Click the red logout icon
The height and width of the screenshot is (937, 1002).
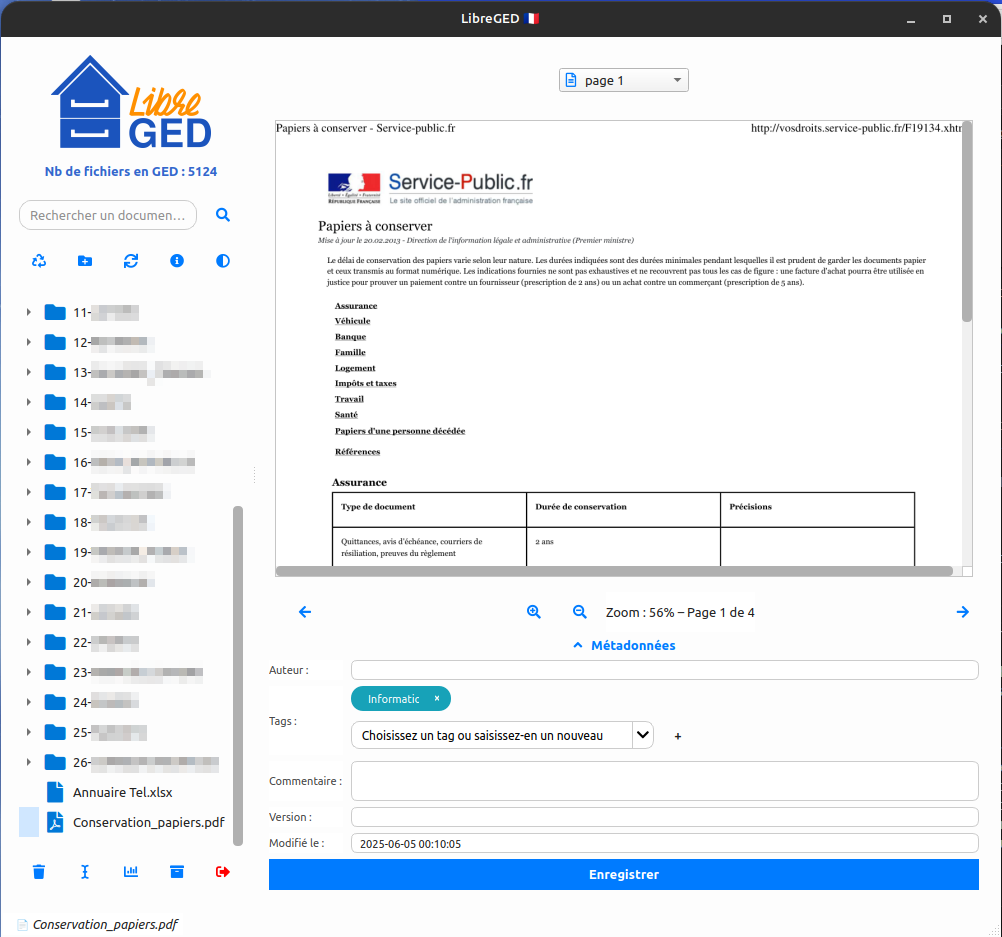pos(223,872)
